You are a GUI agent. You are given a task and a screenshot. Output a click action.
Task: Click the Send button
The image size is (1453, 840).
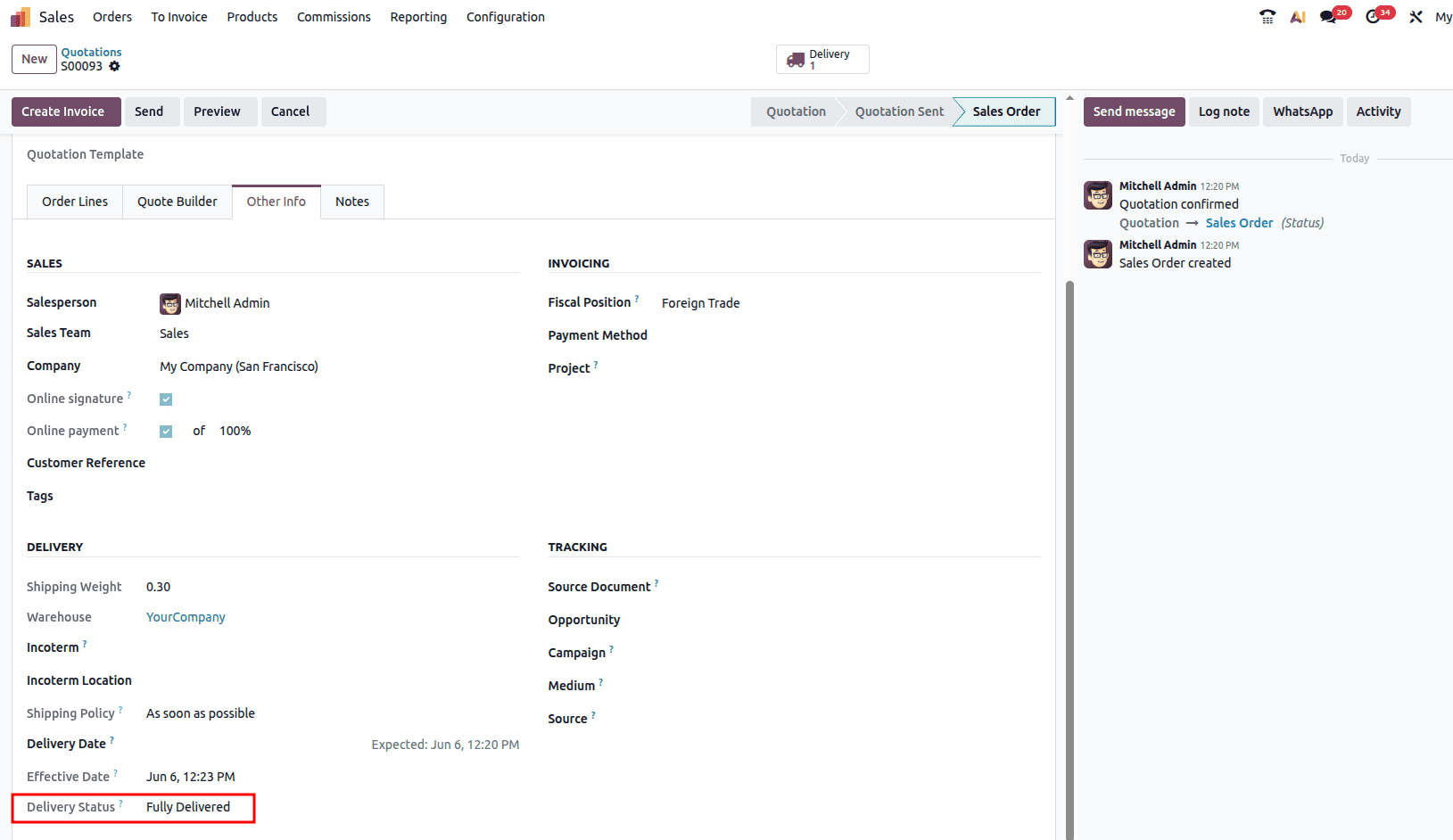click(x=152, y=111)
